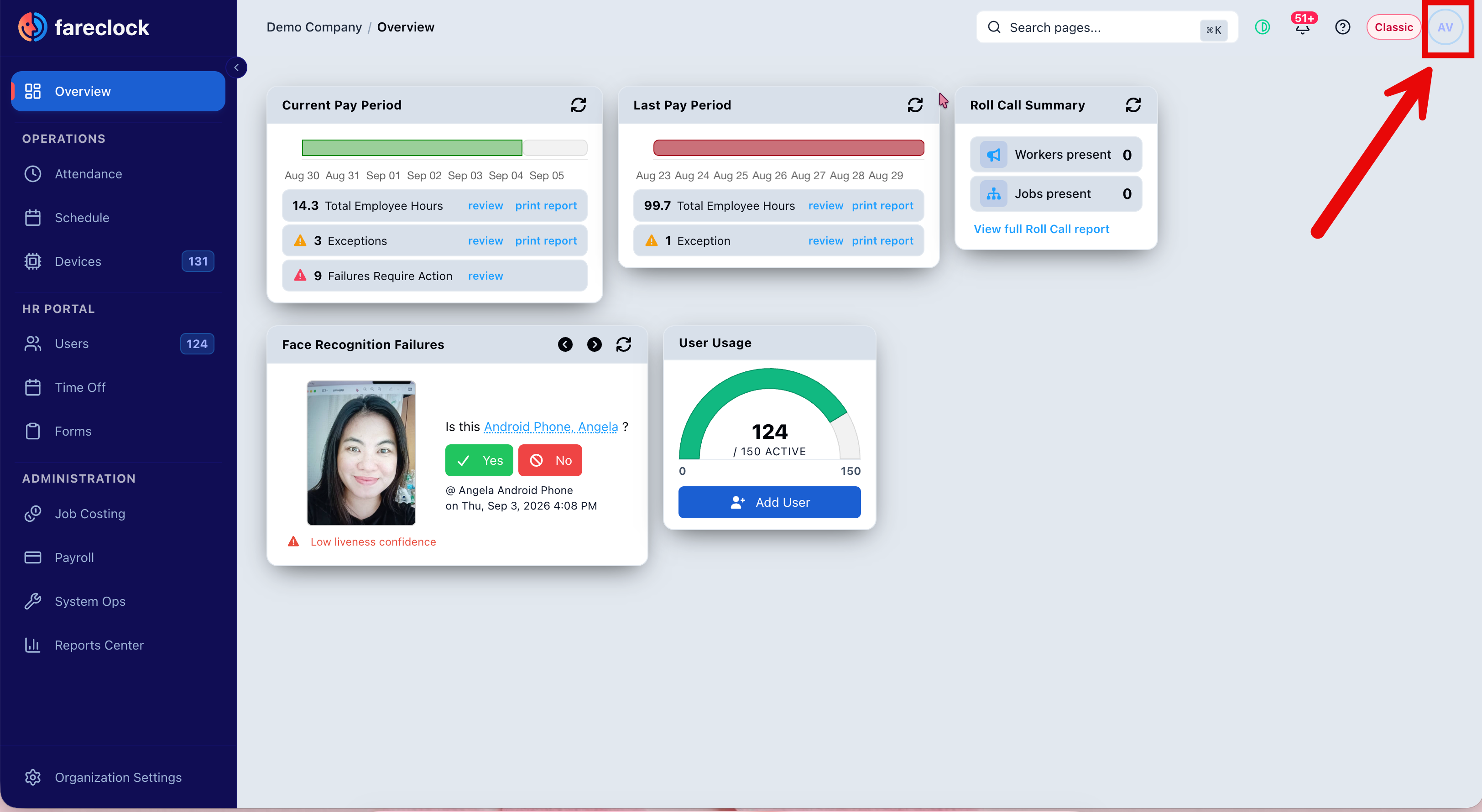Click the green current pay period progress bar
This screenshot has width=1482, height=812.
(x=412, y=148)
